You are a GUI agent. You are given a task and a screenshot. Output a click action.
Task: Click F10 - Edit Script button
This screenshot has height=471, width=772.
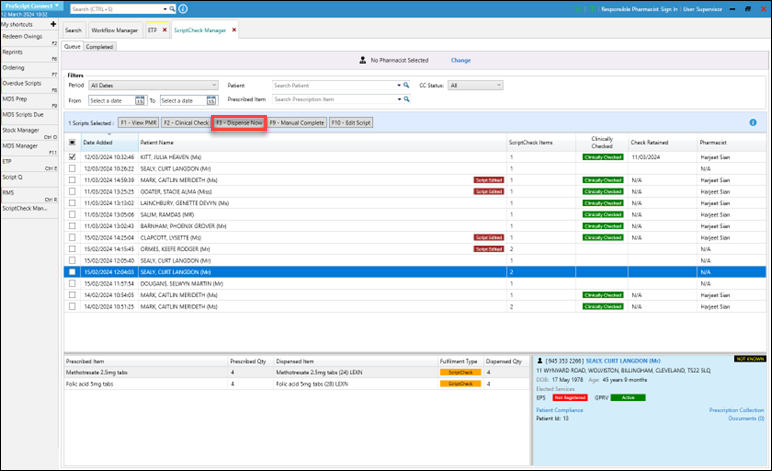[351, 123]
